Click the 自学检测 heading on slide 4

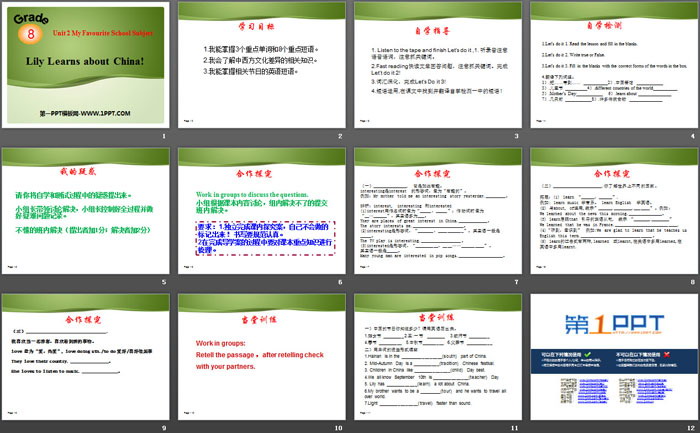604,25
